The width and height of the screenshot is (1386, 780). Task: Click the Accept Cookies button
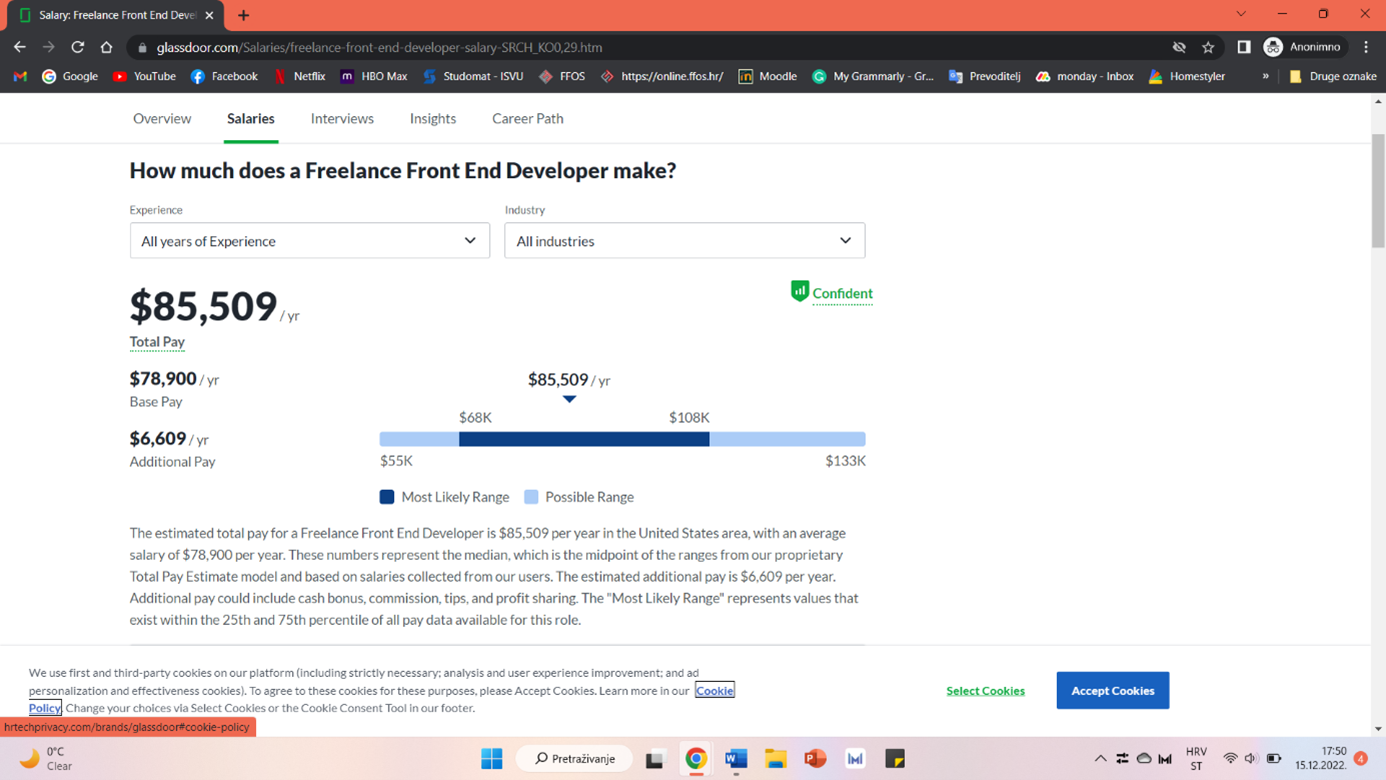coord(1113,690)
